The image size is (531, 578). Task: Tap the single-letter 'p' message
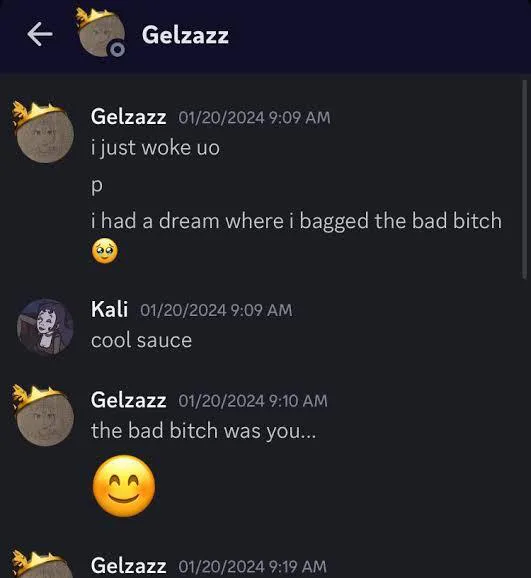click(97, 185)
